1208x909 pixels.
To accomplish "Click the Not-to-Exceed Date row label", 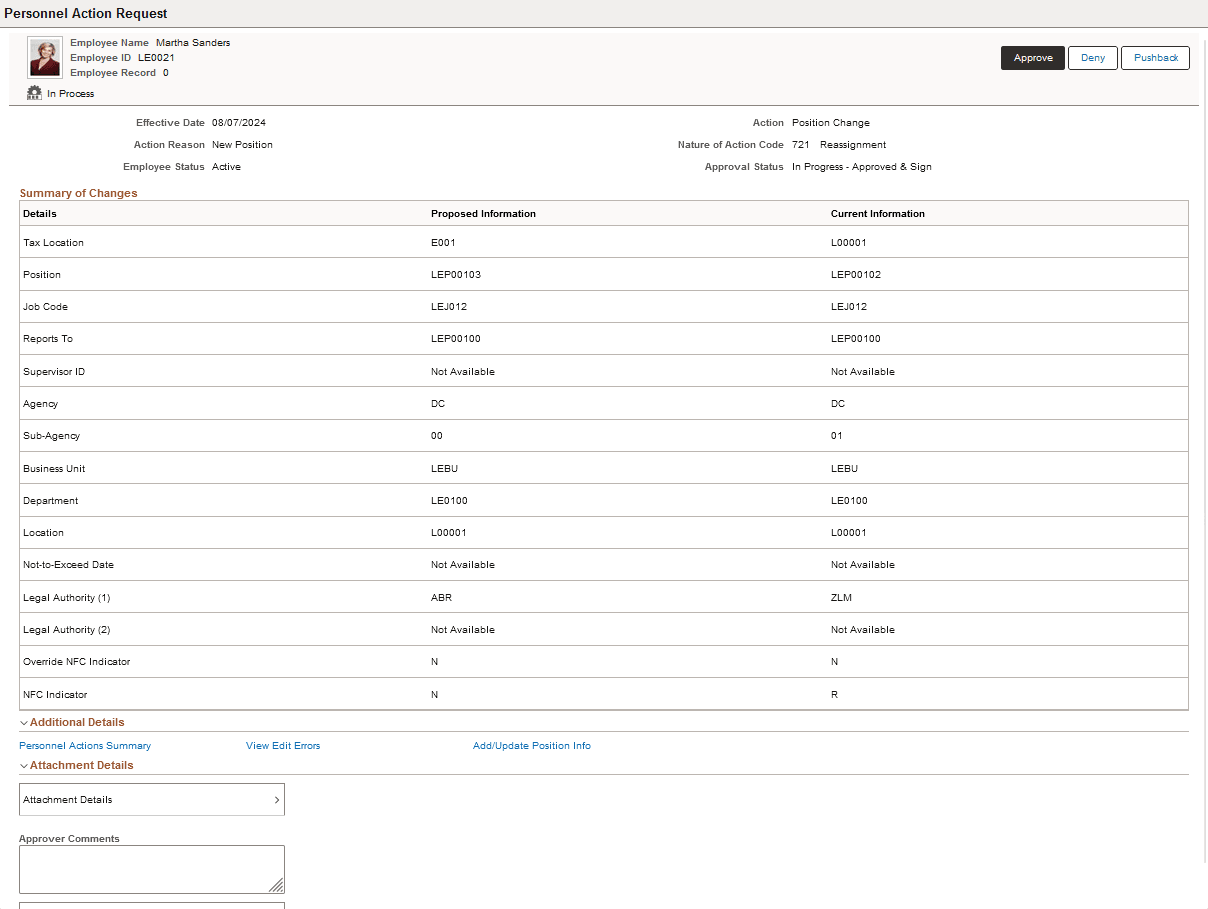I will (69, 565).
